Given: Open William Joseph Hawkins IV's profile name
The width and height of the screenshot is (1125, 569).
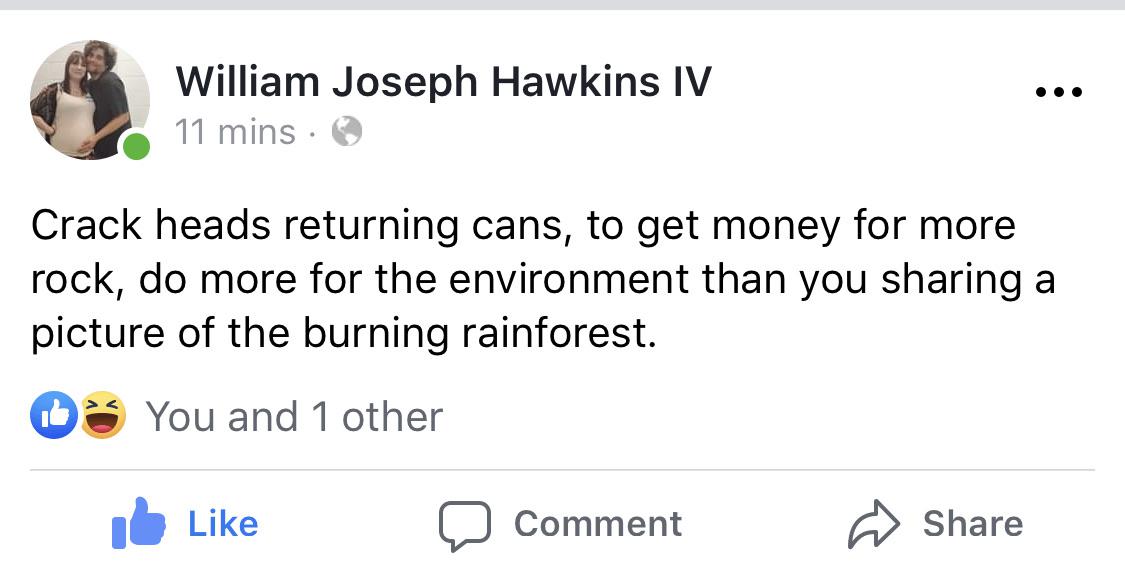Looking at the screenshot, I should [x=443, y=81].
